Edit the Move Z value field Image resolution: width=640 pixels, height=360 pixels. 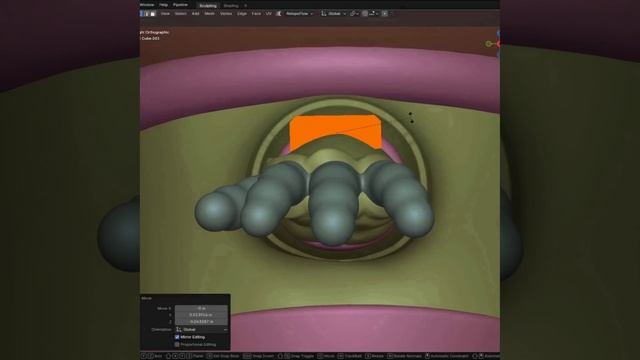coord(201,321)
